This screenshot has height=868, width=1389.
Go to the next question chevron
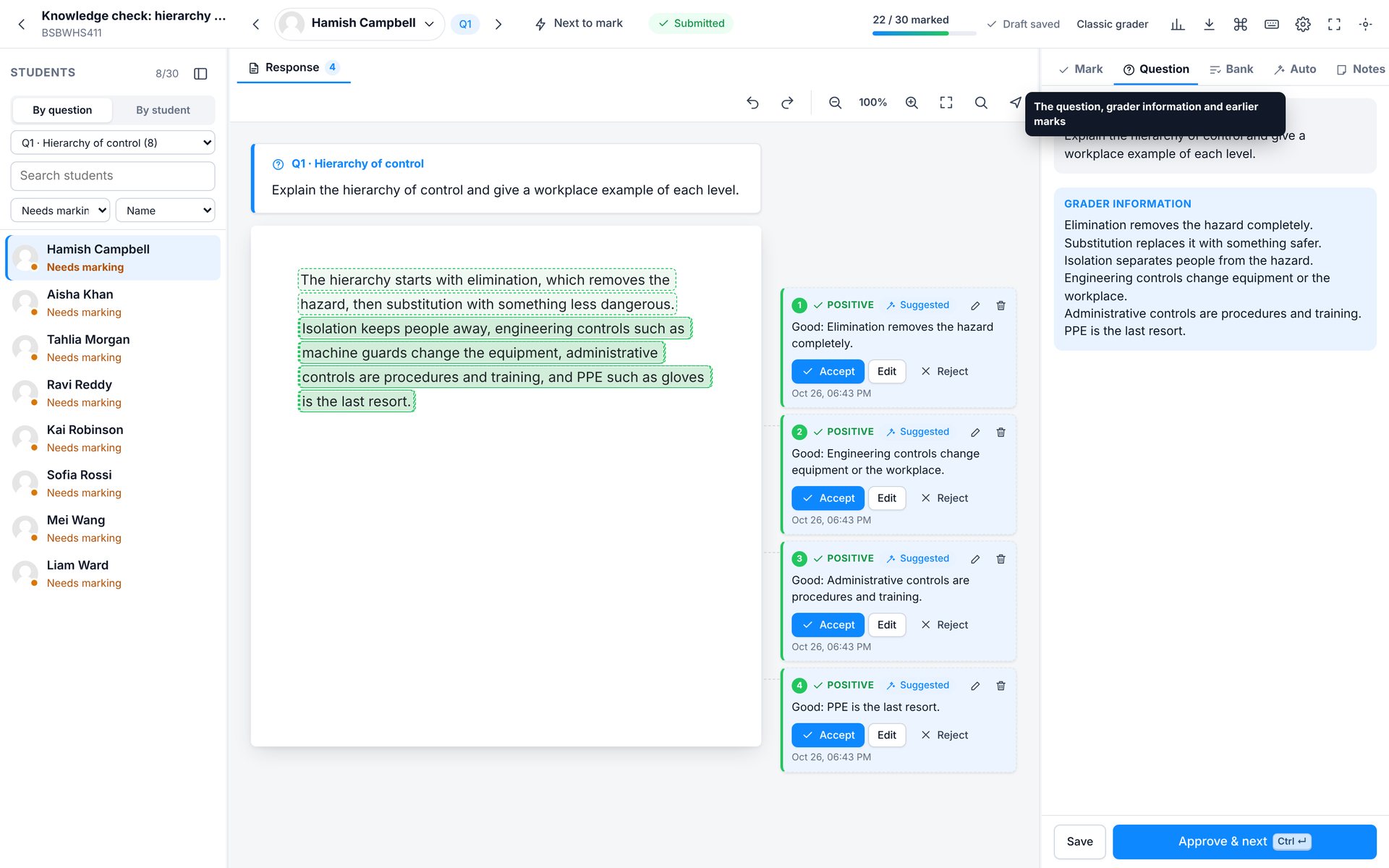pyautogui.click(x=498, y=24)
